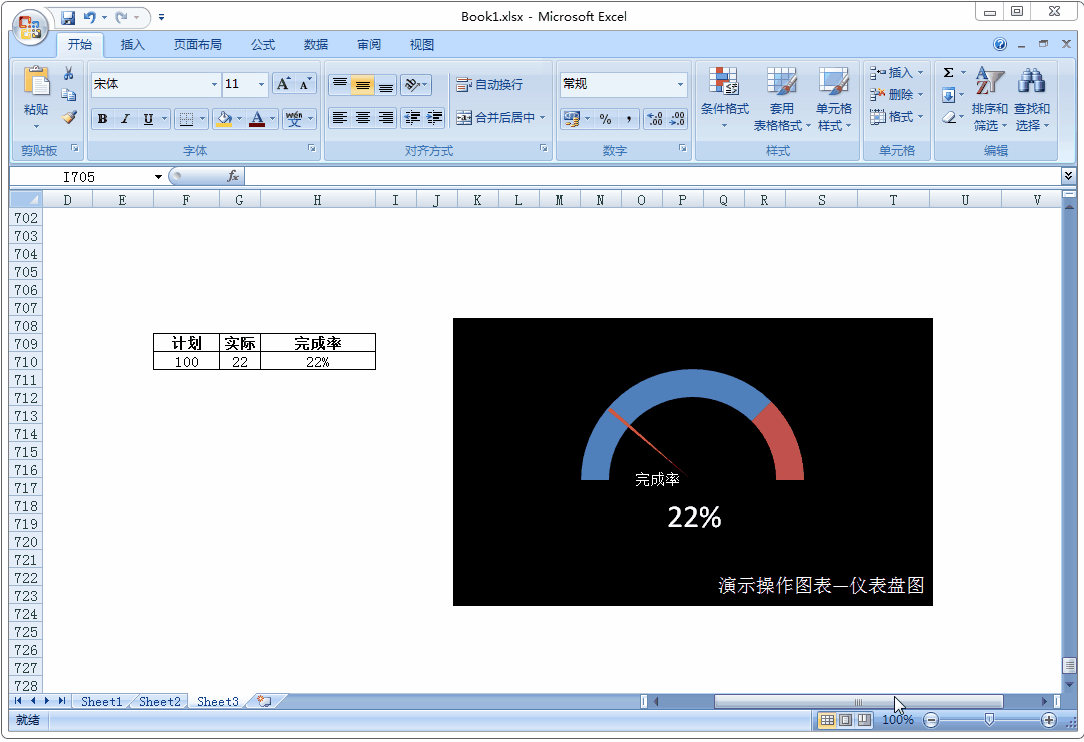The image size is (1084, 742).
Task: Open 排序和筛选 sort and filter
Action: coord(989,99)
